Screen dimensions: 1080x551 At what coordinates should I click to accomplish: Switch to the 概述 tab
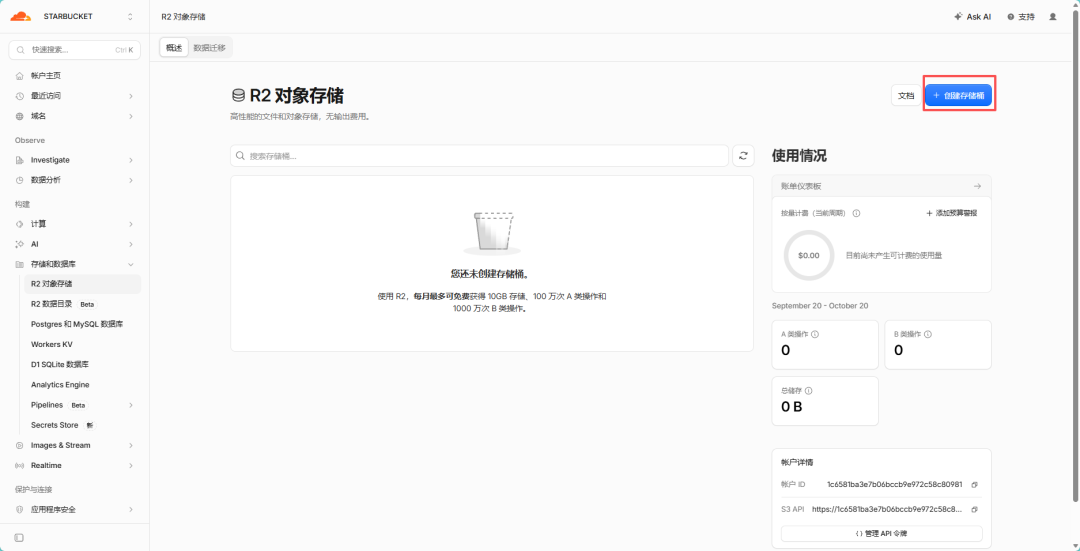[x=174, y=48]
